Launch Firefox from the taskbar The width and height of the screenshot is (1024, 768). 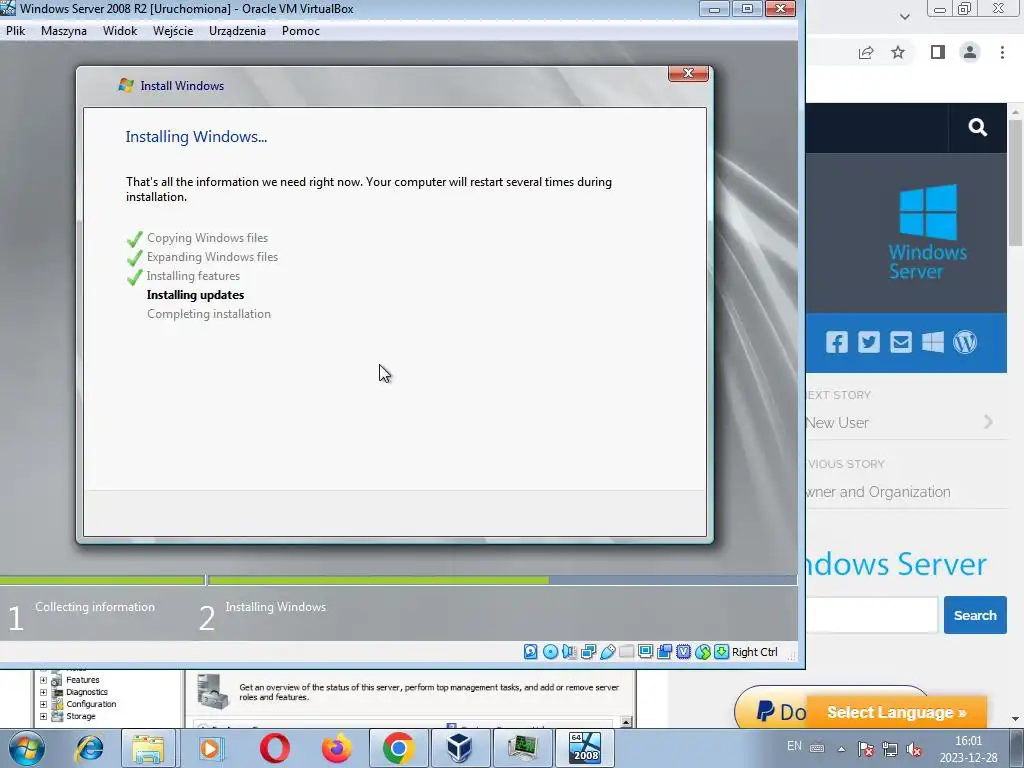337,748
